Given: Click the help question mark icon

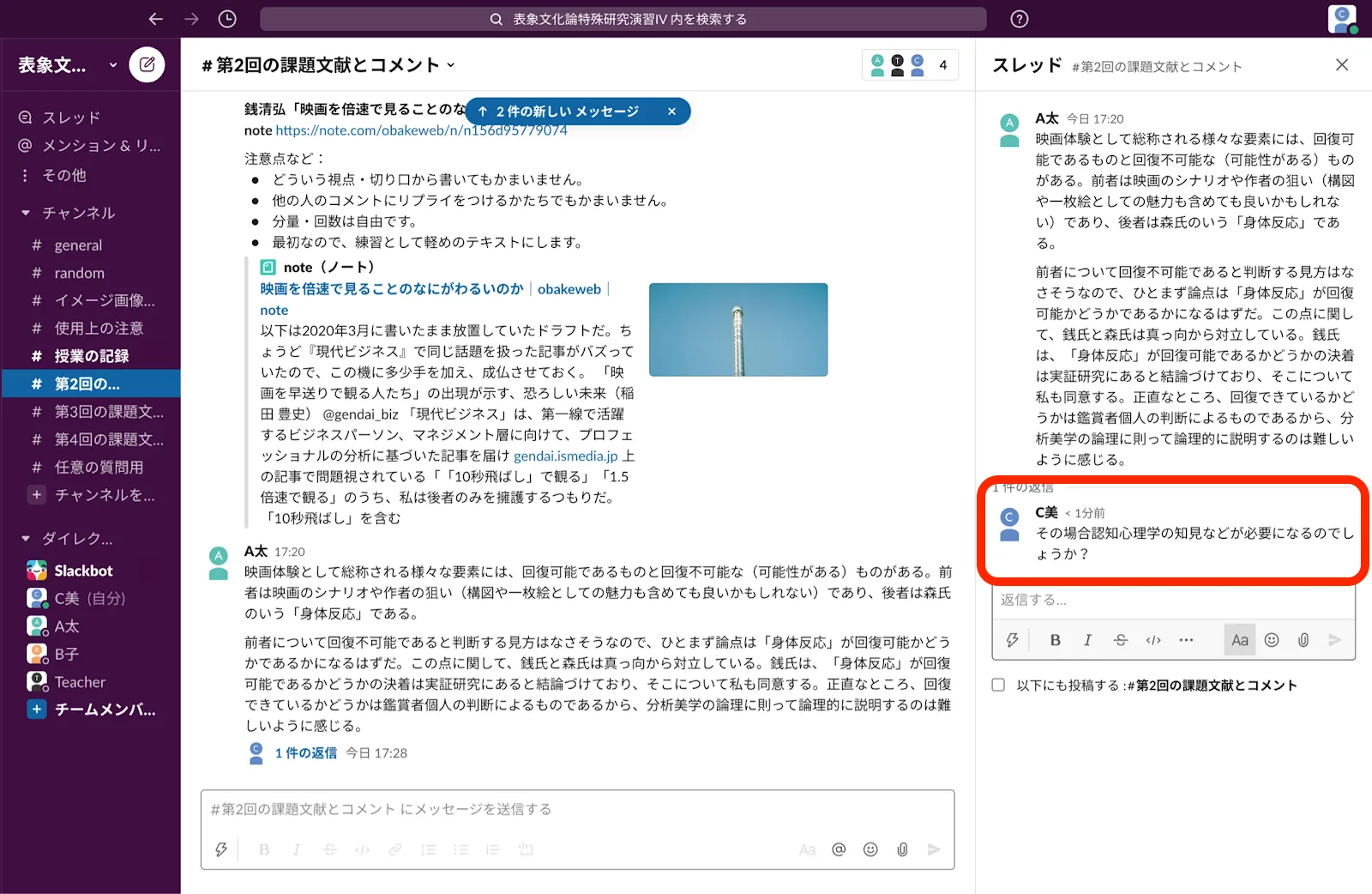Looking at the screenshot, I should [x=1019, y=19].
